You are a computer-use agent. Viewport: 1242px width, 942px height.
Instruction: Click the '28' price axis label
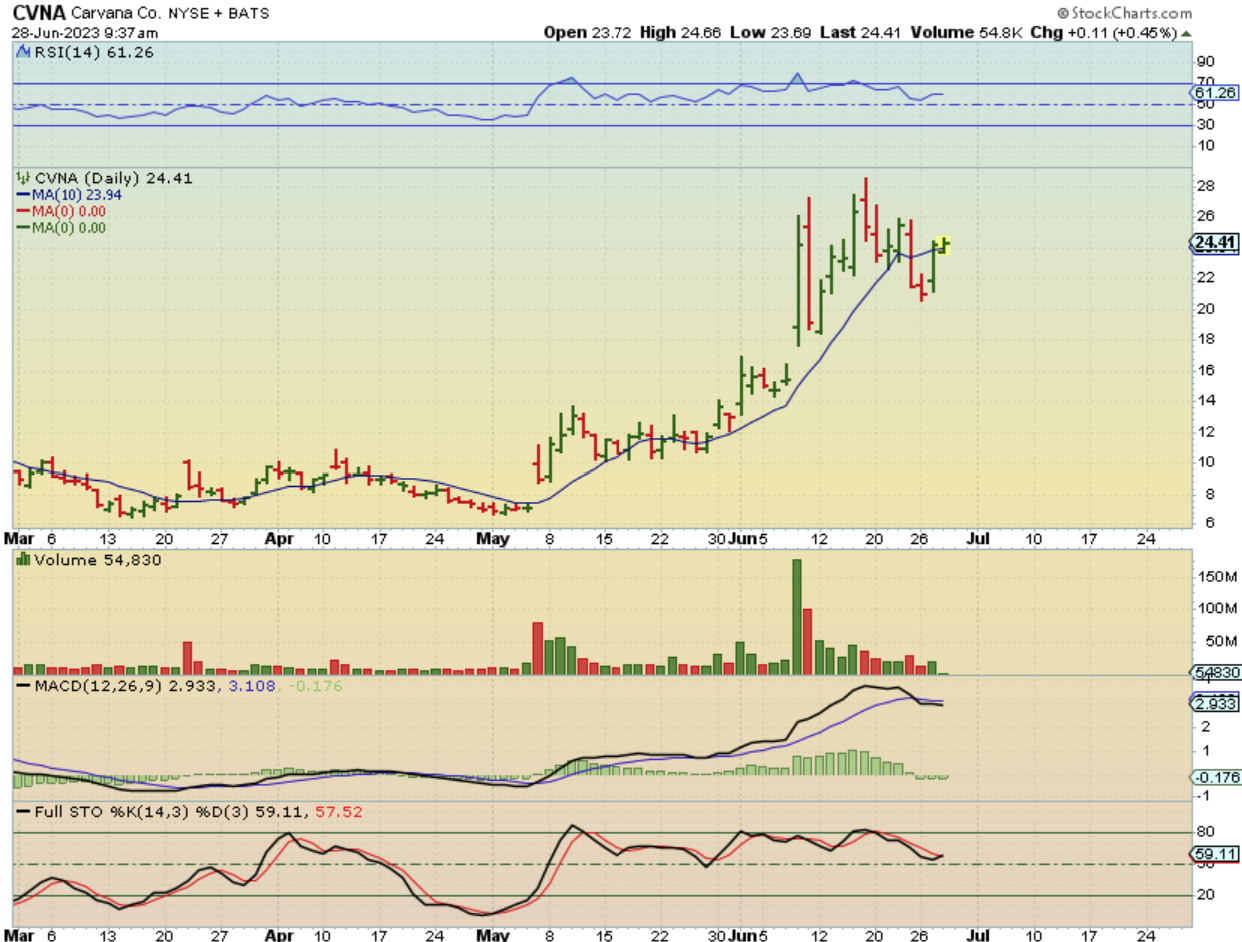[x=1206, y=185]
